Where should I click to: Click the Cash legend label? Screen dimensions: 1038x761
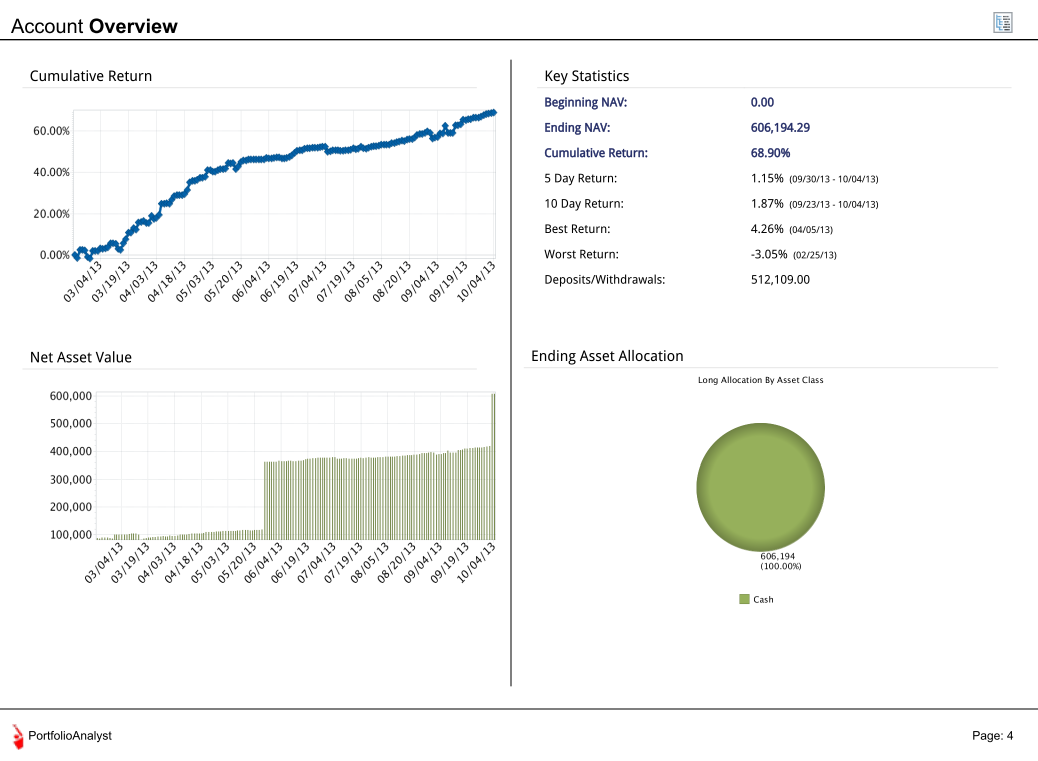coord(763,600)
